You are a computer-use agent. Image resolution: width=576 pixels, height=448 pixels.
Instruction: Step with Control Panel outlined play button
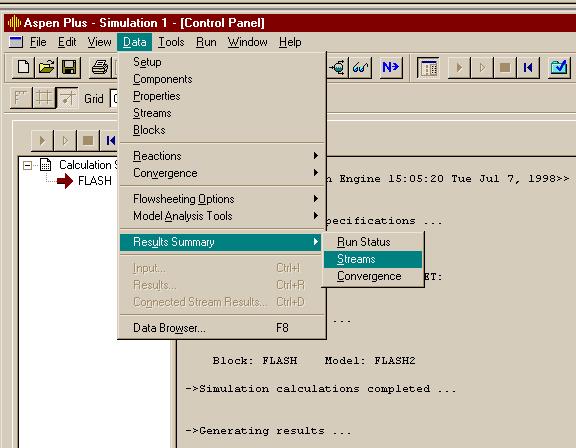(65, 141)
